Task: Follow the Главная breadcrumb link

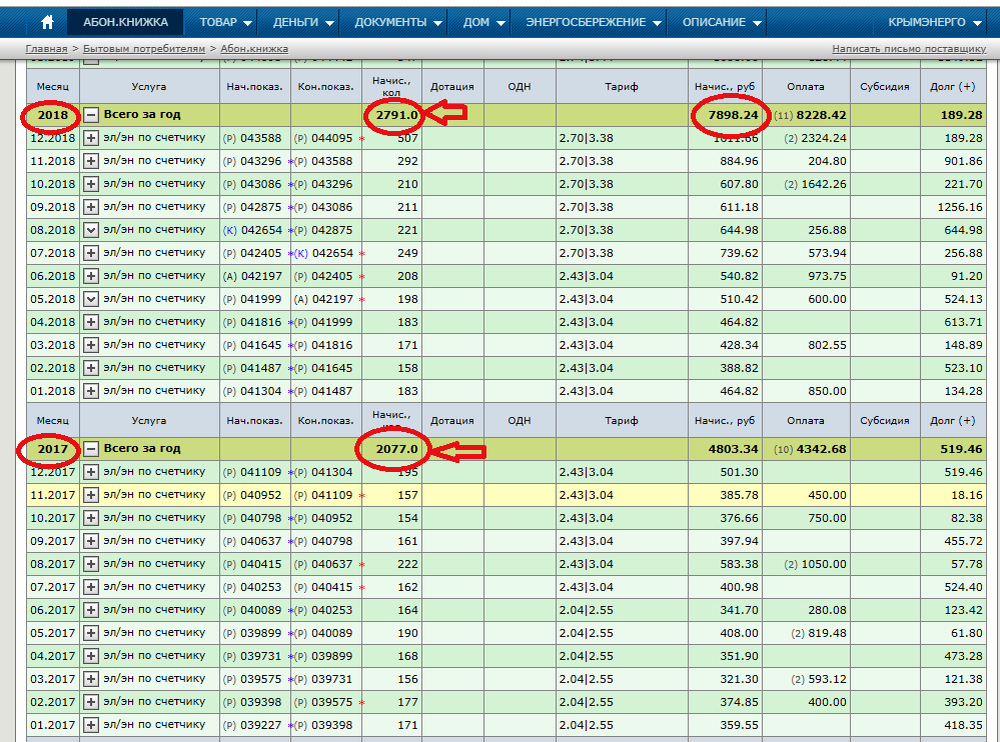Action: pos(46,48)
